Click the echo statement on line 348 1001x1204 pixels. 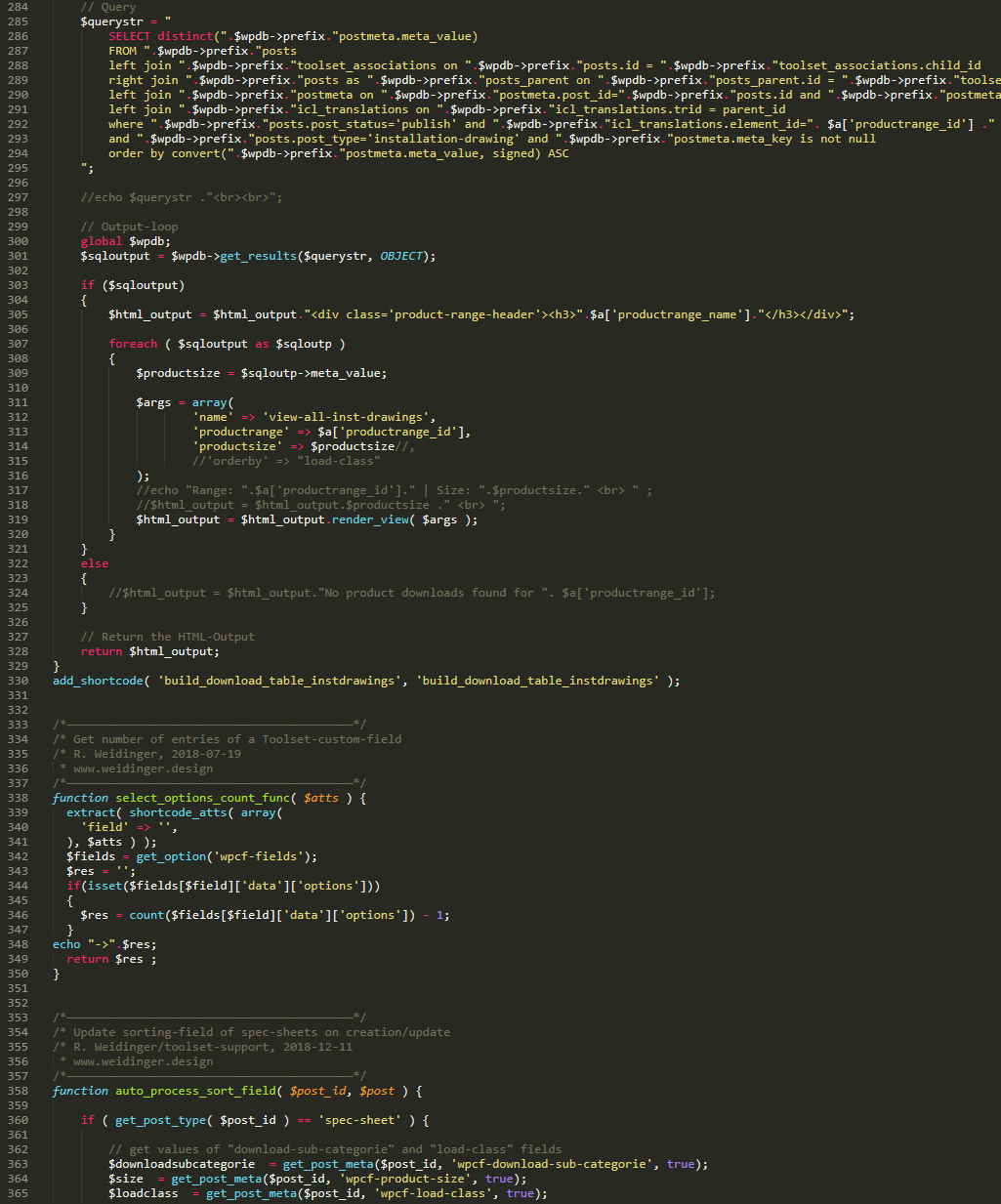click(66, 944)
